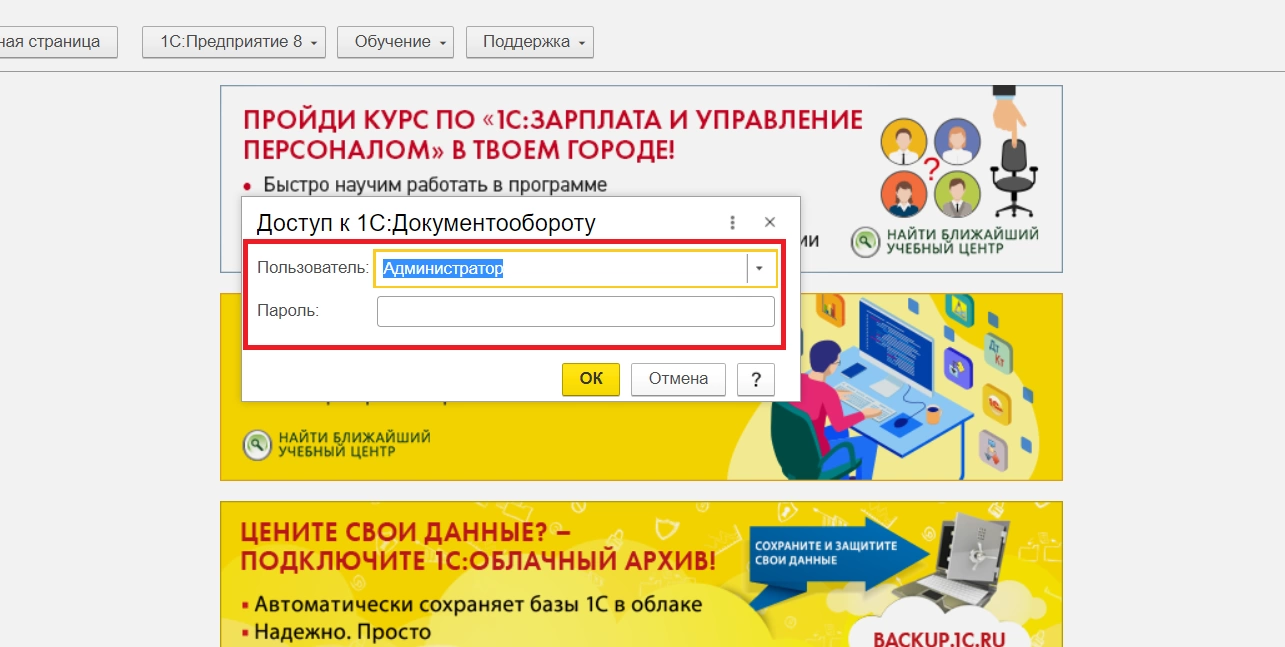
Task: Confirm login with the OK button
Action: click(591, 379)
